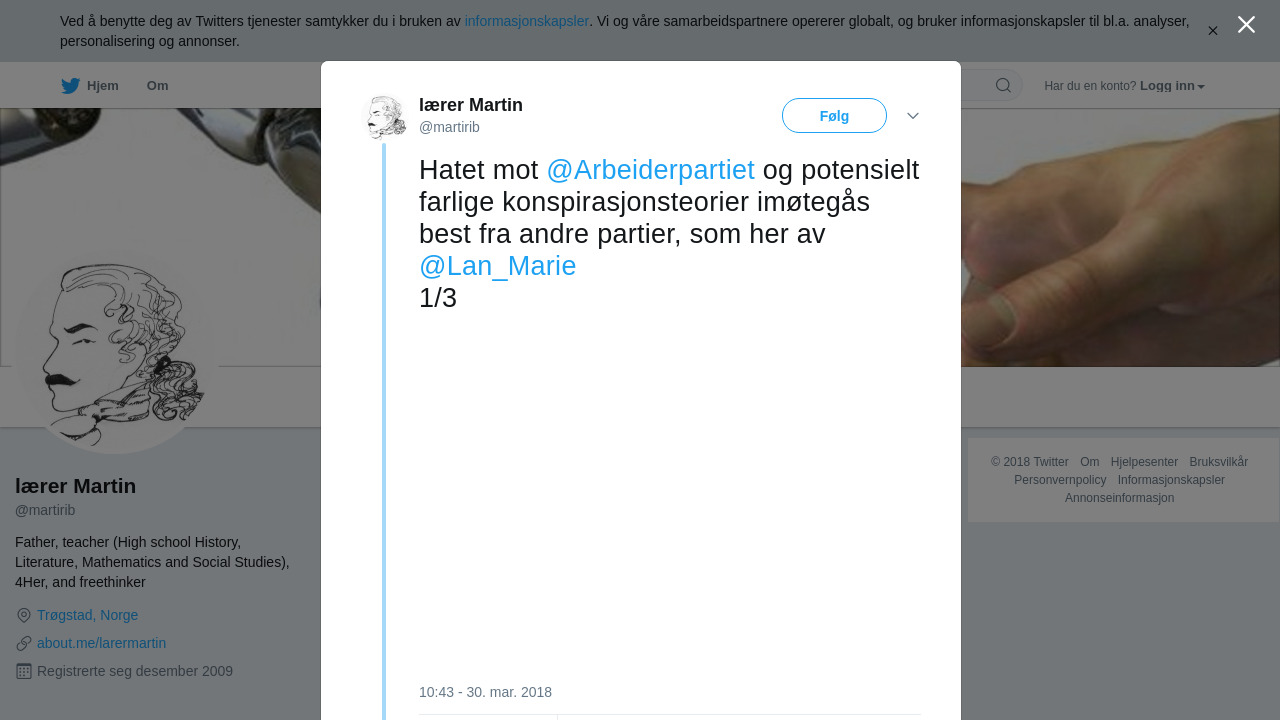
Task: Expand the Logg inn dropdown
Action: (1172, 86)
